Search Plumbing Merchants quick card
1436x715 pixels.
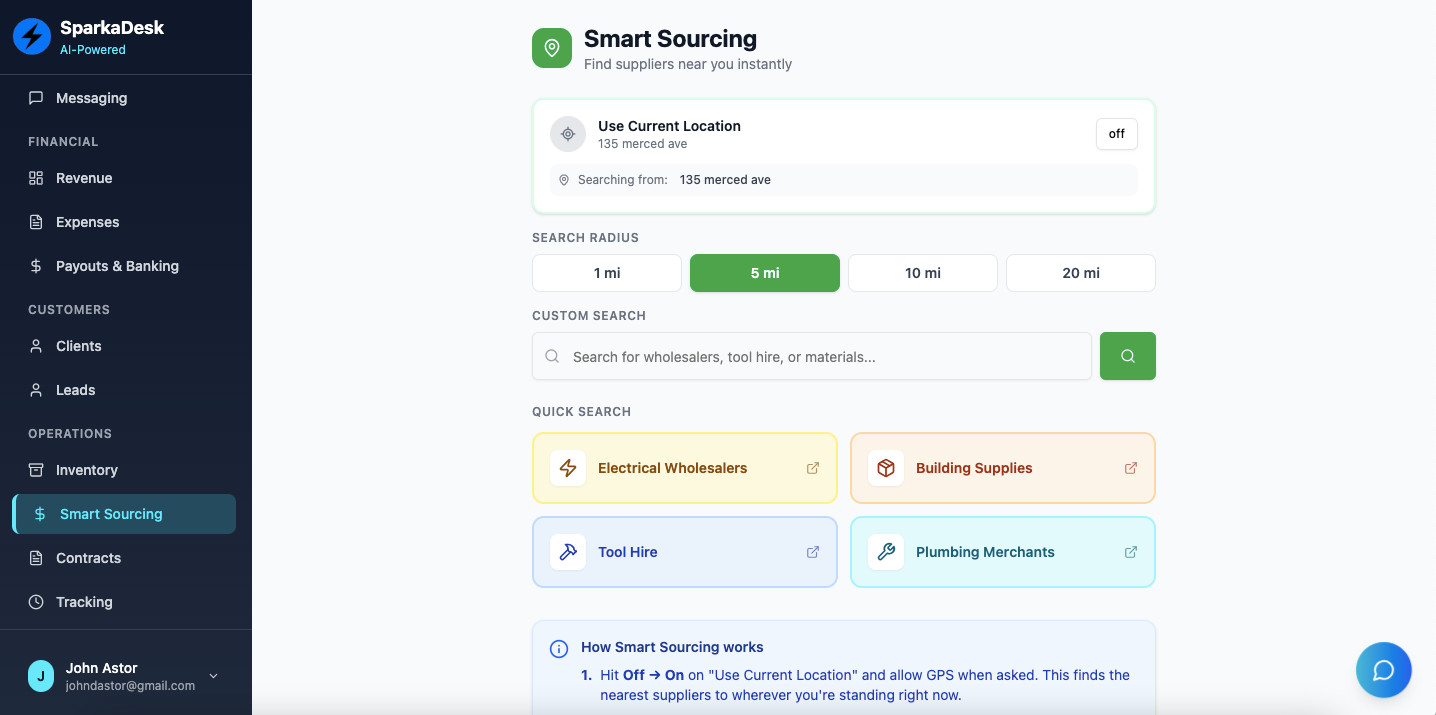(x=1003, y=552)
